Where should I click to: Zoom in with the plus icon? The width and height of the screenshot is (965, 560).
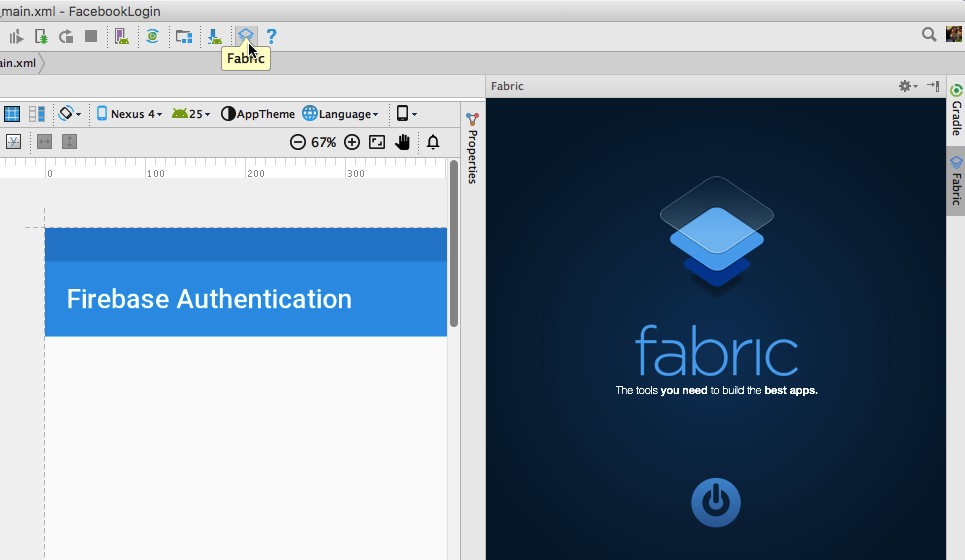pyautogui.click(x=351, y=142)
